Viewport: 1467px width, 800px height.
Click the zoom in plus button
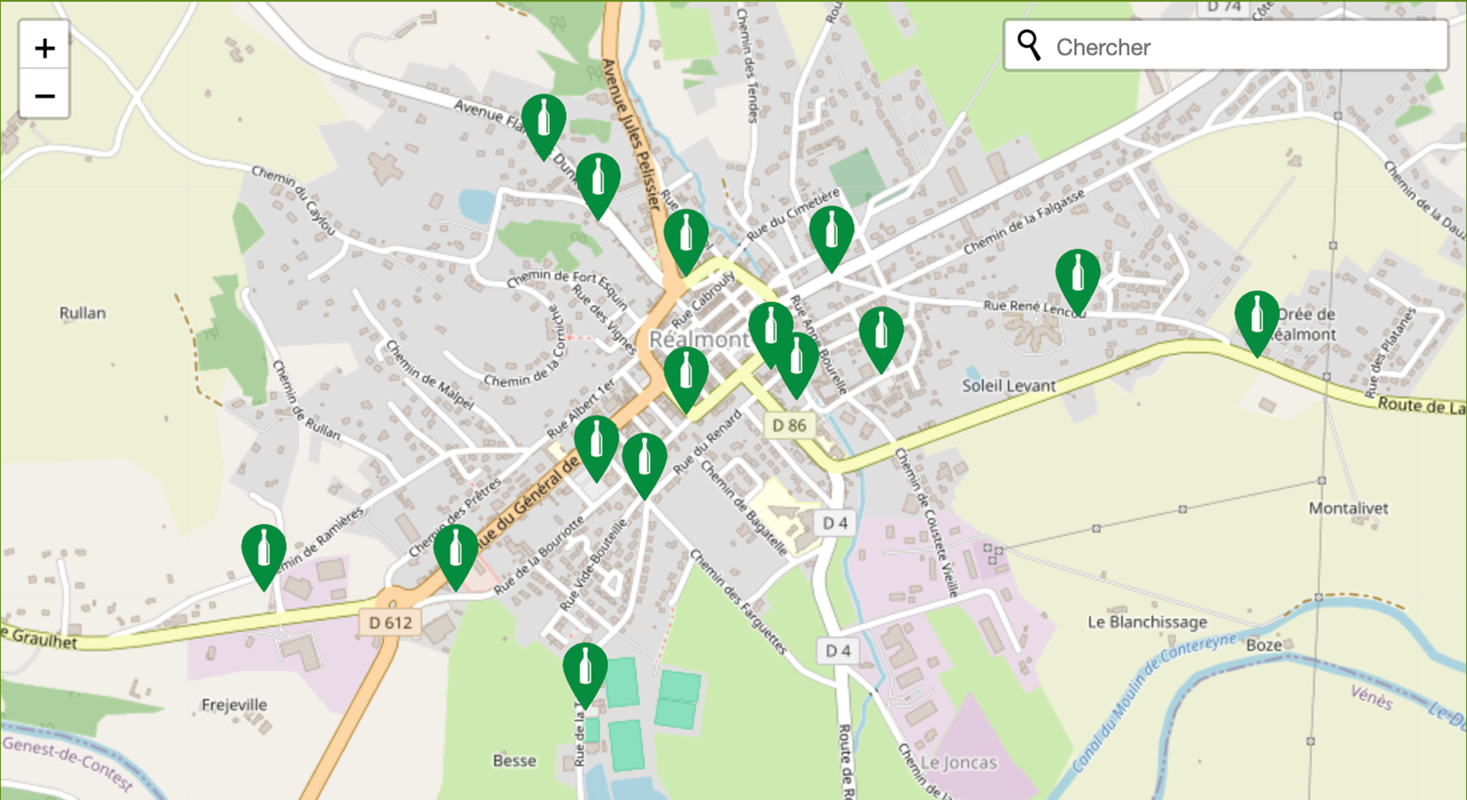pyautogui.click(x=44, y=46)
